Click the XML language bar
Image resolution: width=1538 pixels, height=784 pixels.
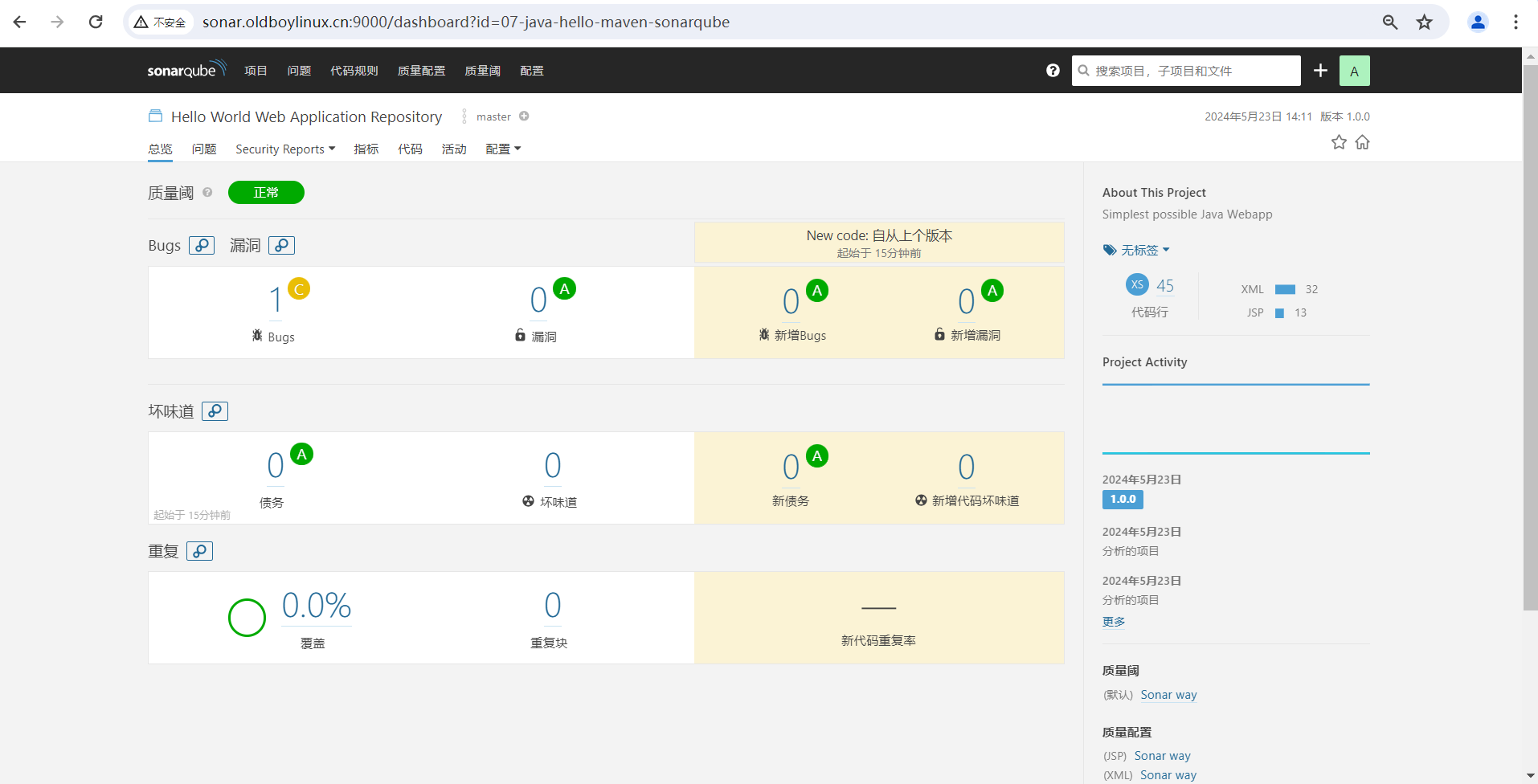click(1285, 289)
